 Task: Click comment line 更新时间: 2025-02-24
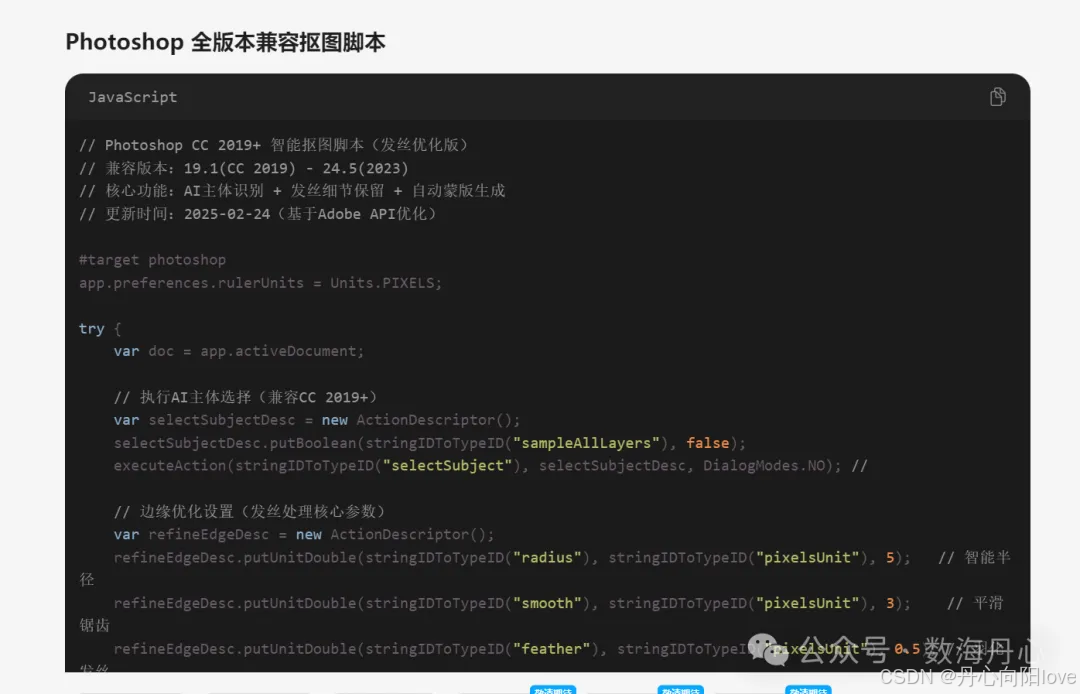click(258, 213)
